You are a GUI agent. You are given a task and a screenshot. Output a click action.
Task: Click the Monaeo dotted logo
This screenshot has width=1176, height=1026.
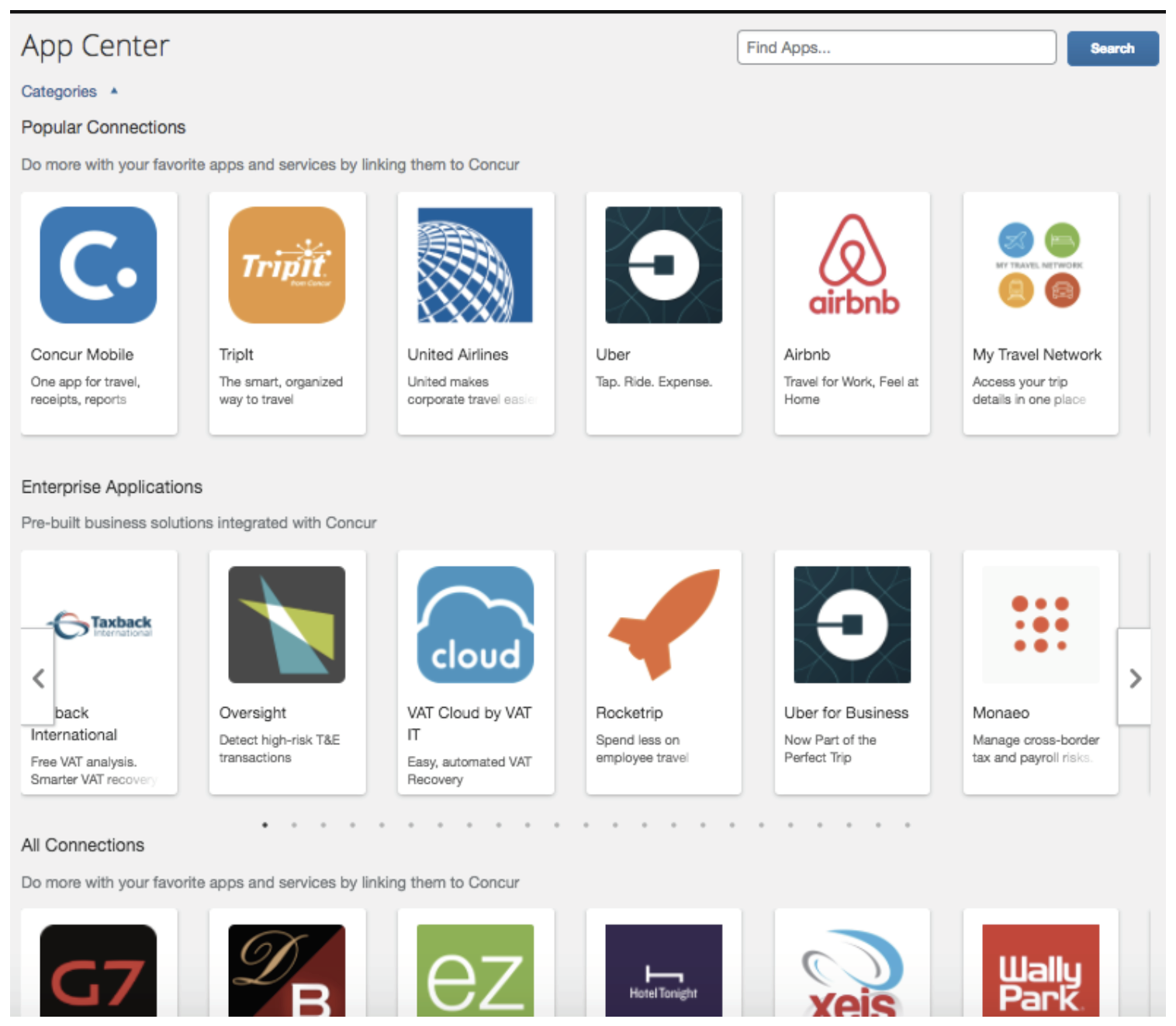coord(1041,625)
